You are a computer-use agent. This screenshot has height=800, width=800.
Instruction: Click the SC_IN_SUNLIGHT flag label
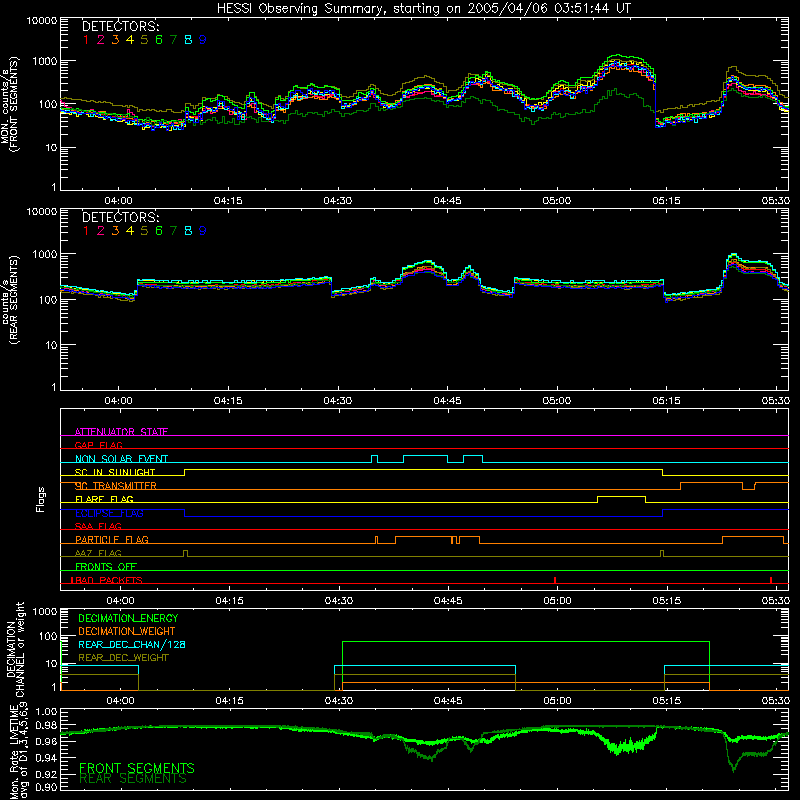coord(115,472)
